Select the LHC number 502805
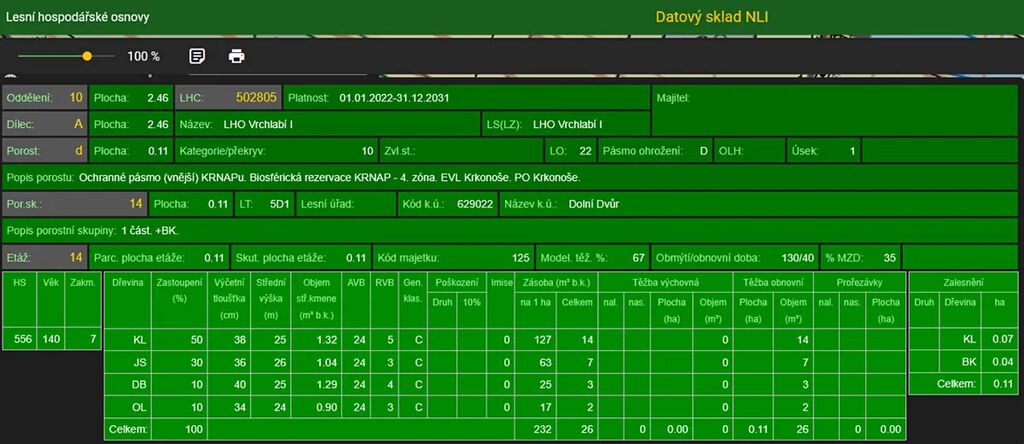This screenshot has width=1024, height=444. pos(256,98)
